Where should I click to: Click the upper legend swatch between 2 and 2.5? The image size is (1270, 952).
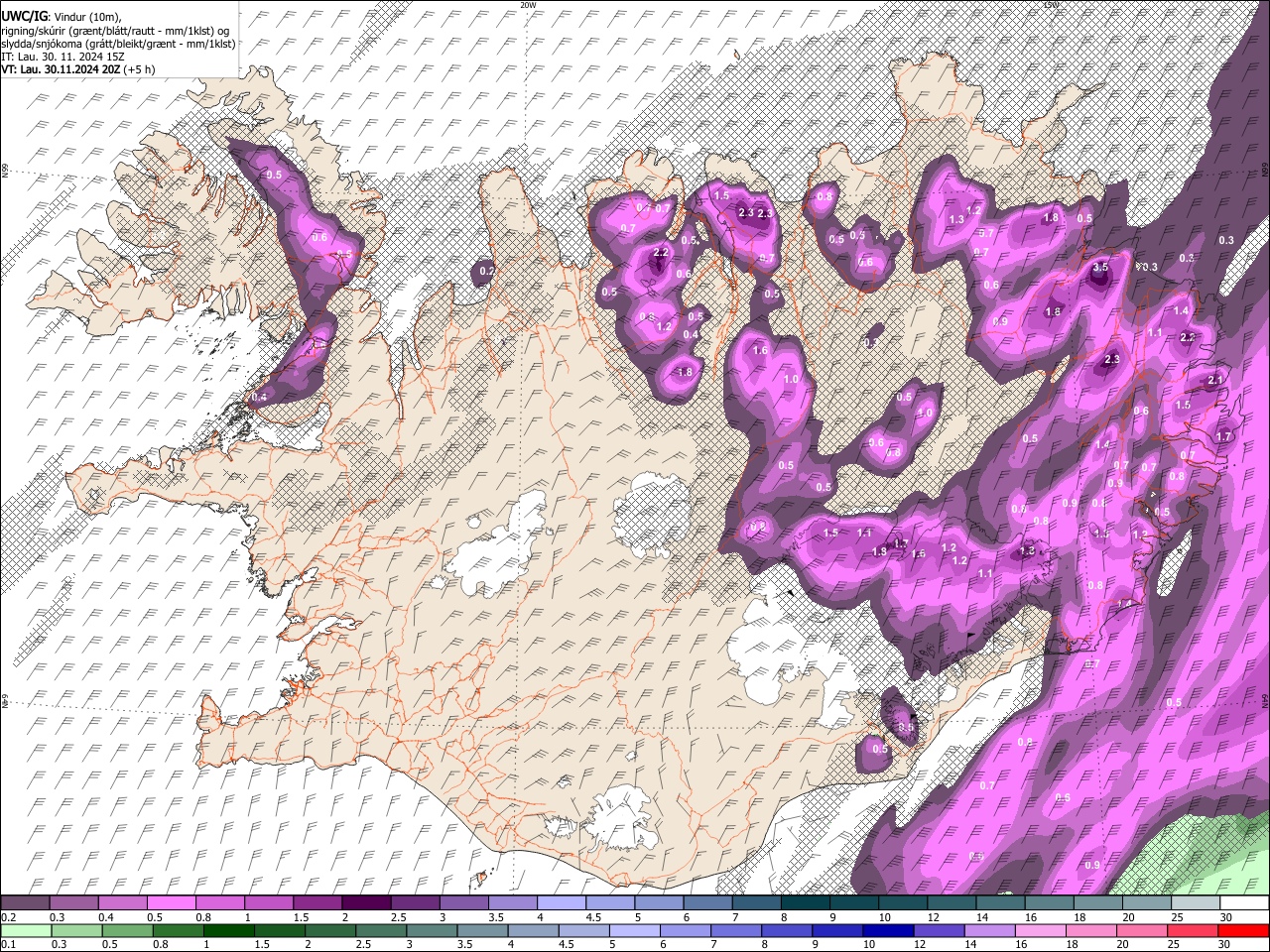[x=366, y=903]
